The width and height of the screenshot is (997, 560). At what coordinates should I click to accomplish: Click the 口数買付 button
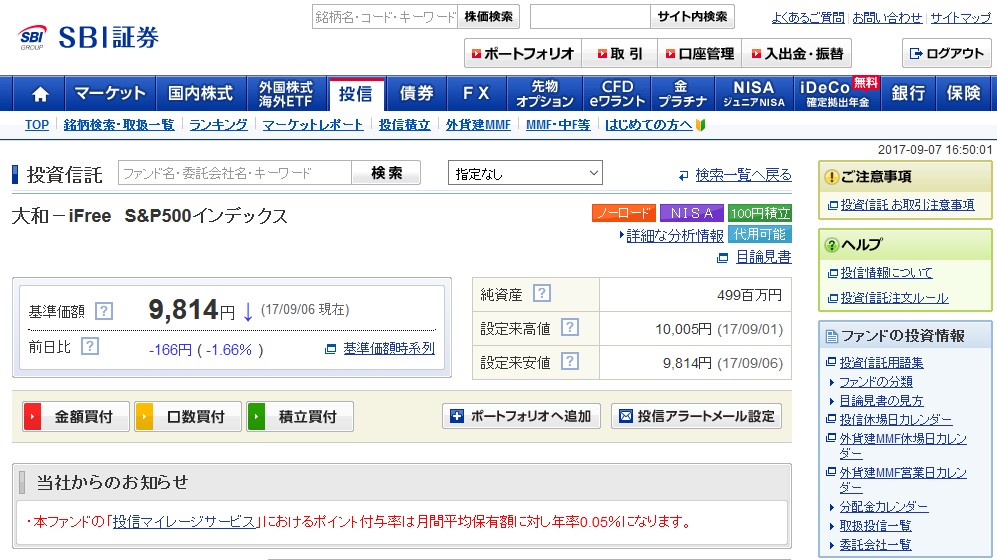(188, 417)
